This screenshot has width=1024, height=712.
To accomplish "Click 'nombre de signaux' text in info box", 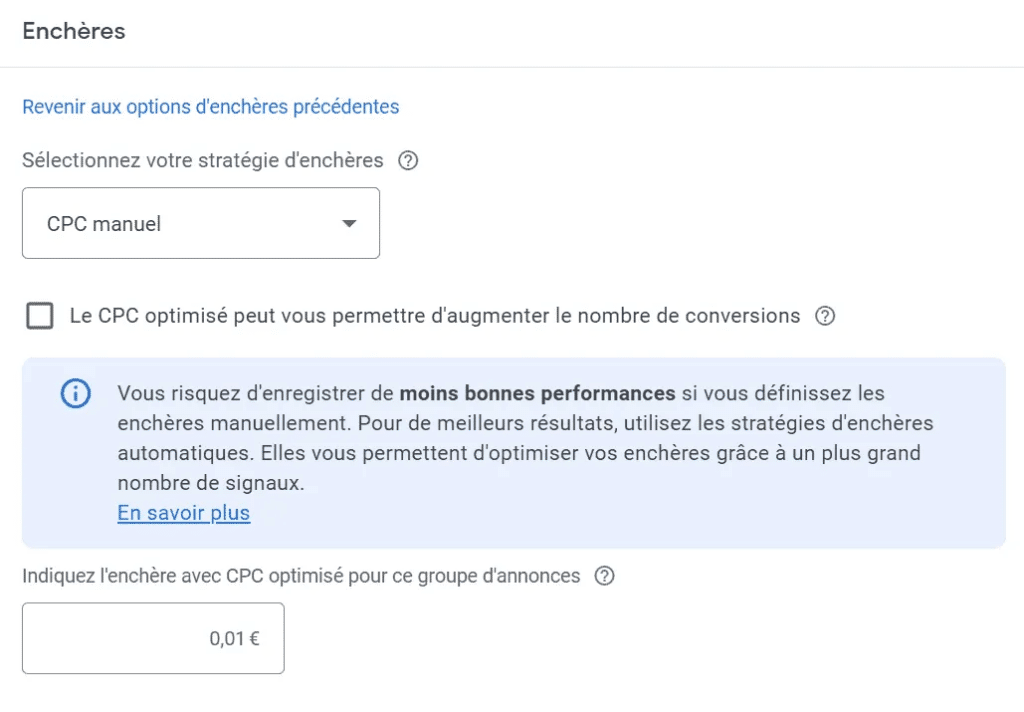I will [x=211, y=483].
